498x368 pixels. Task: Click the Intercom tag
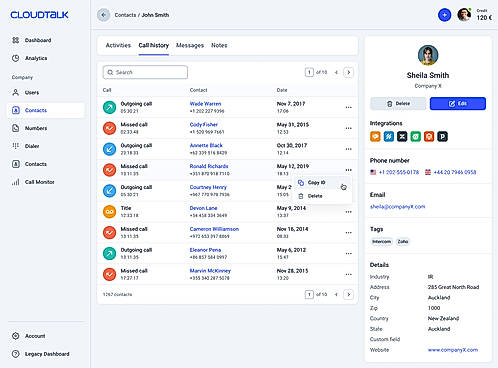point(381,242)
